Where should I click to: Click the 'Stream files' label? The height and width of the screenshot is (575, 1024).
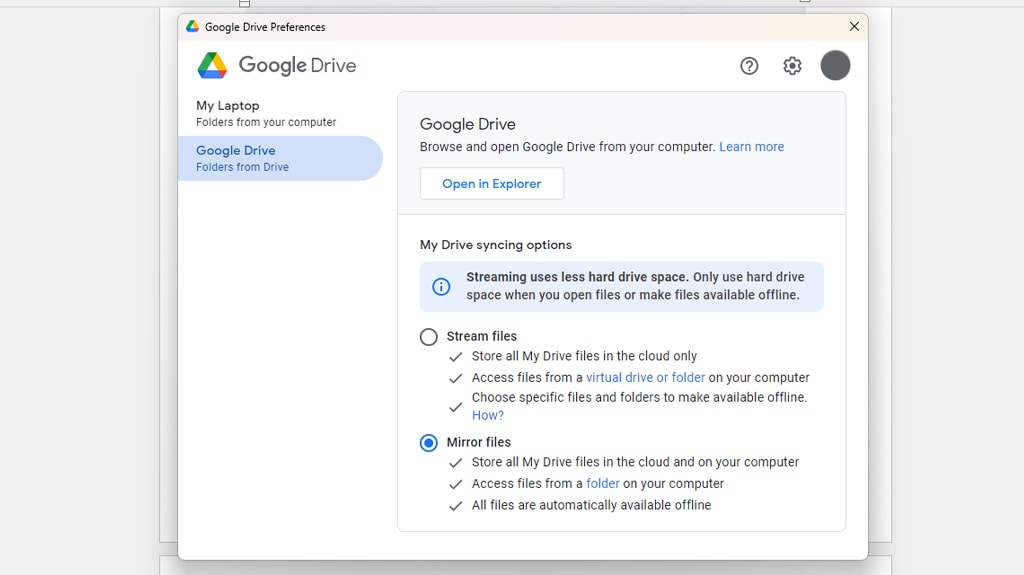pyautogui.click(x=481, y=336)
